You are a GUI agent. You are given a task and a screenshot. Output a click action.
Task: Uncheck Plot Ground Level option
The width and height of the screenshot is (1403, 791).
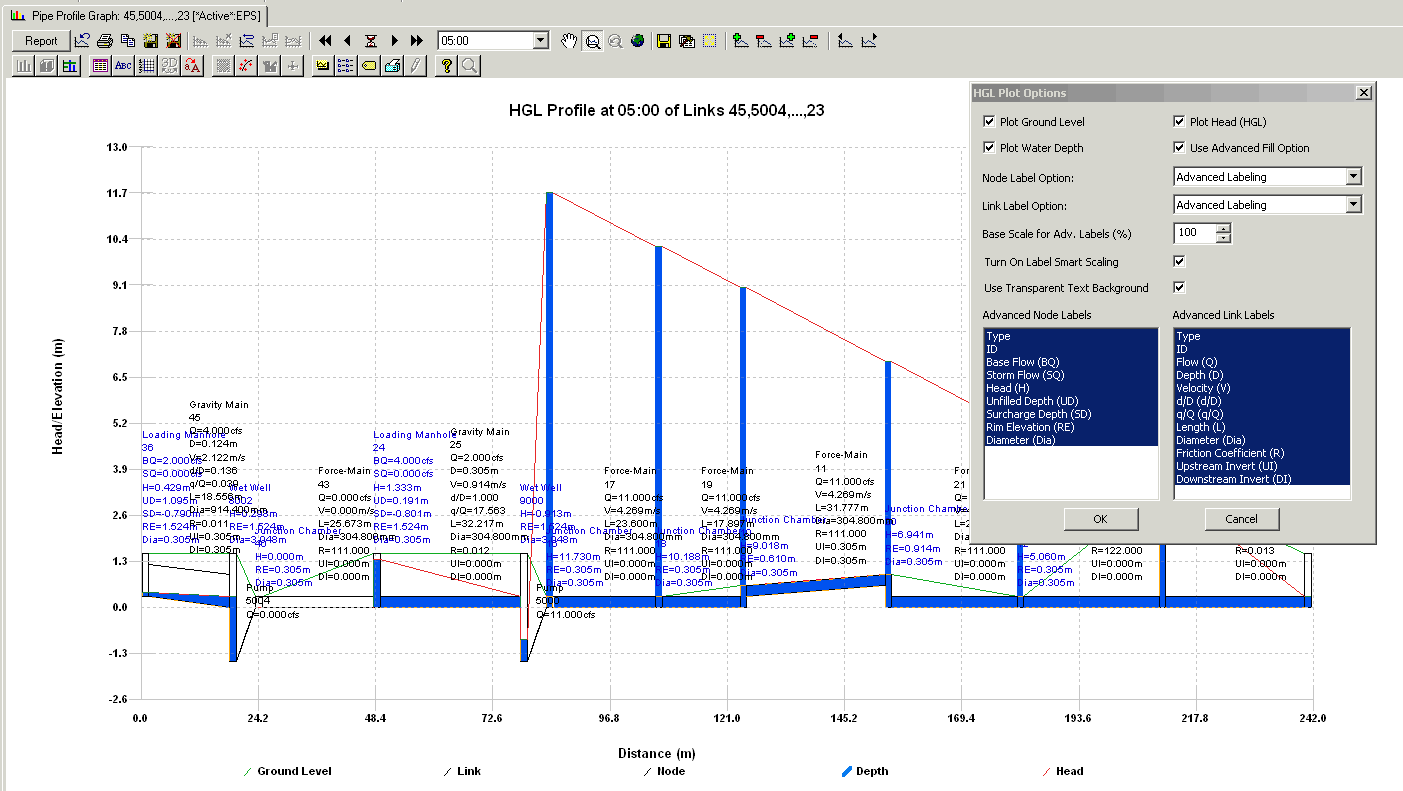click(x=988, y=120)
